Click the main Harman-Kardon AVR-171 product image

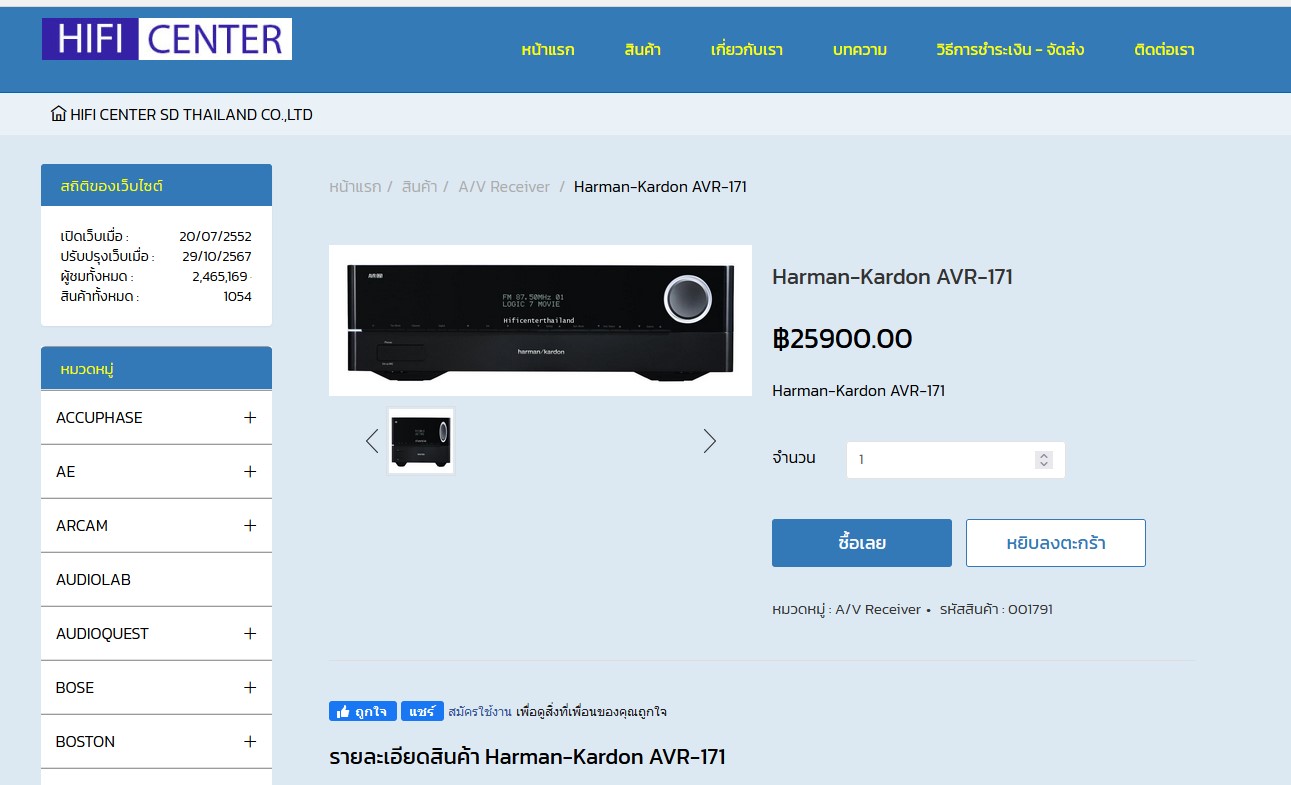[x=540, y=320]
